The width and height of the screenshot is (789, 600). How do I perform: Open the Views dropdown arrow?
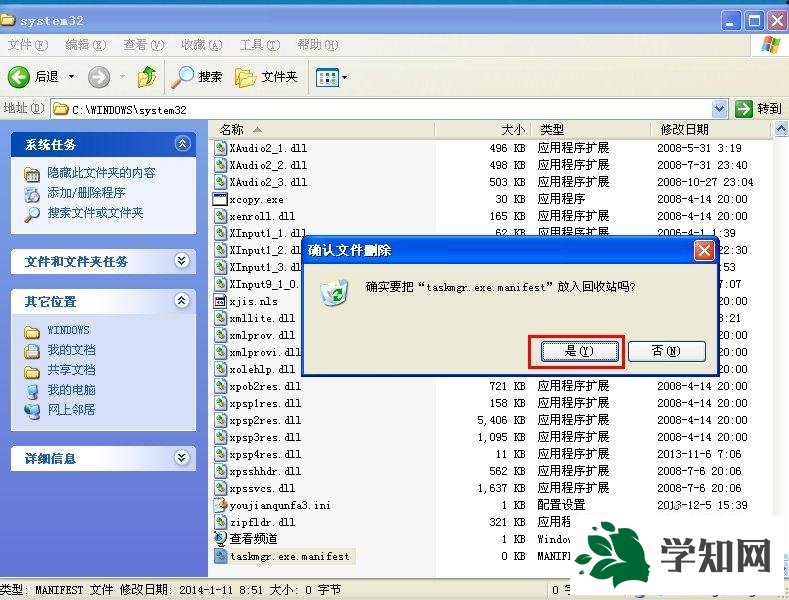[x=345, y=78]
